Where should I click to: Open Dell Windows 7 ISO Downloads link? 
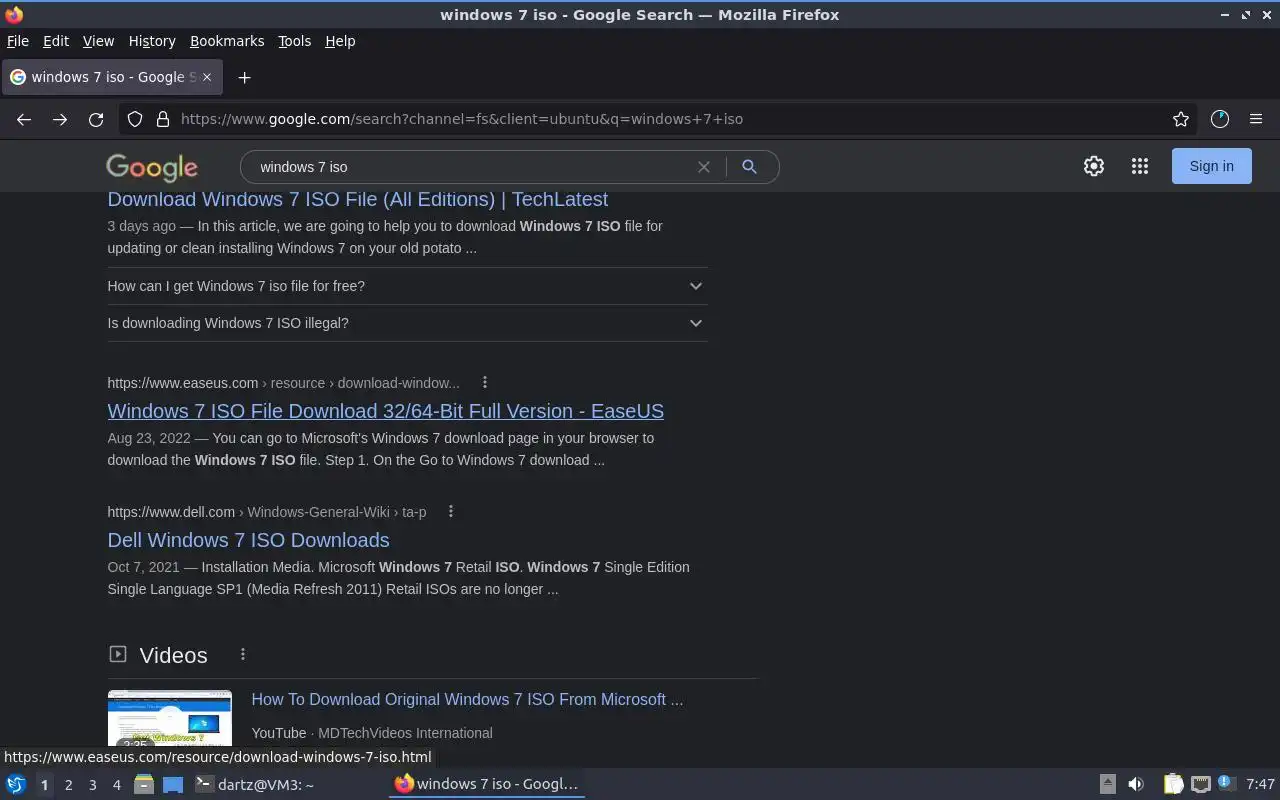[248, 540]
